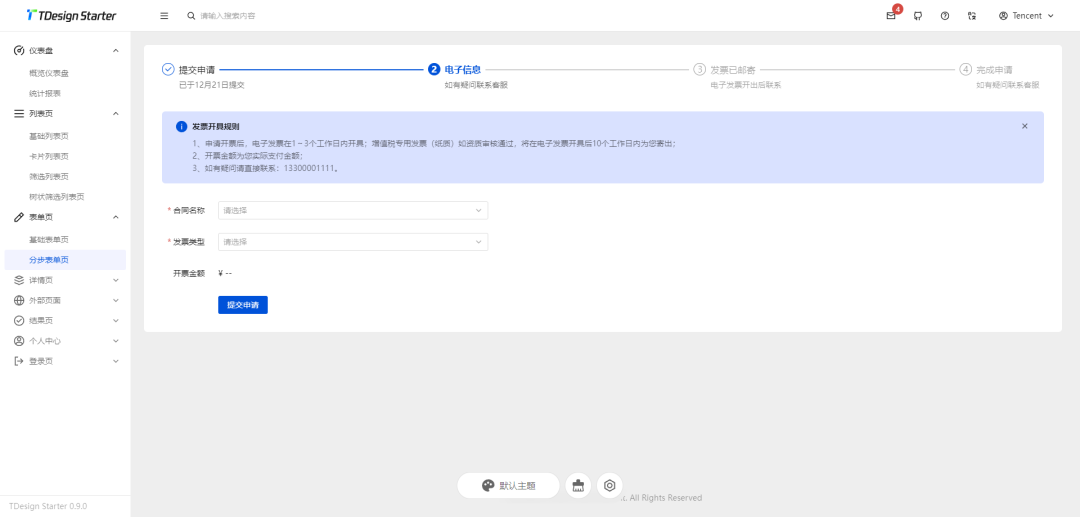Screen dimensions: 1080x517
Task: Close the 发票开具规则 alert banner
Action: [1024, 127]
